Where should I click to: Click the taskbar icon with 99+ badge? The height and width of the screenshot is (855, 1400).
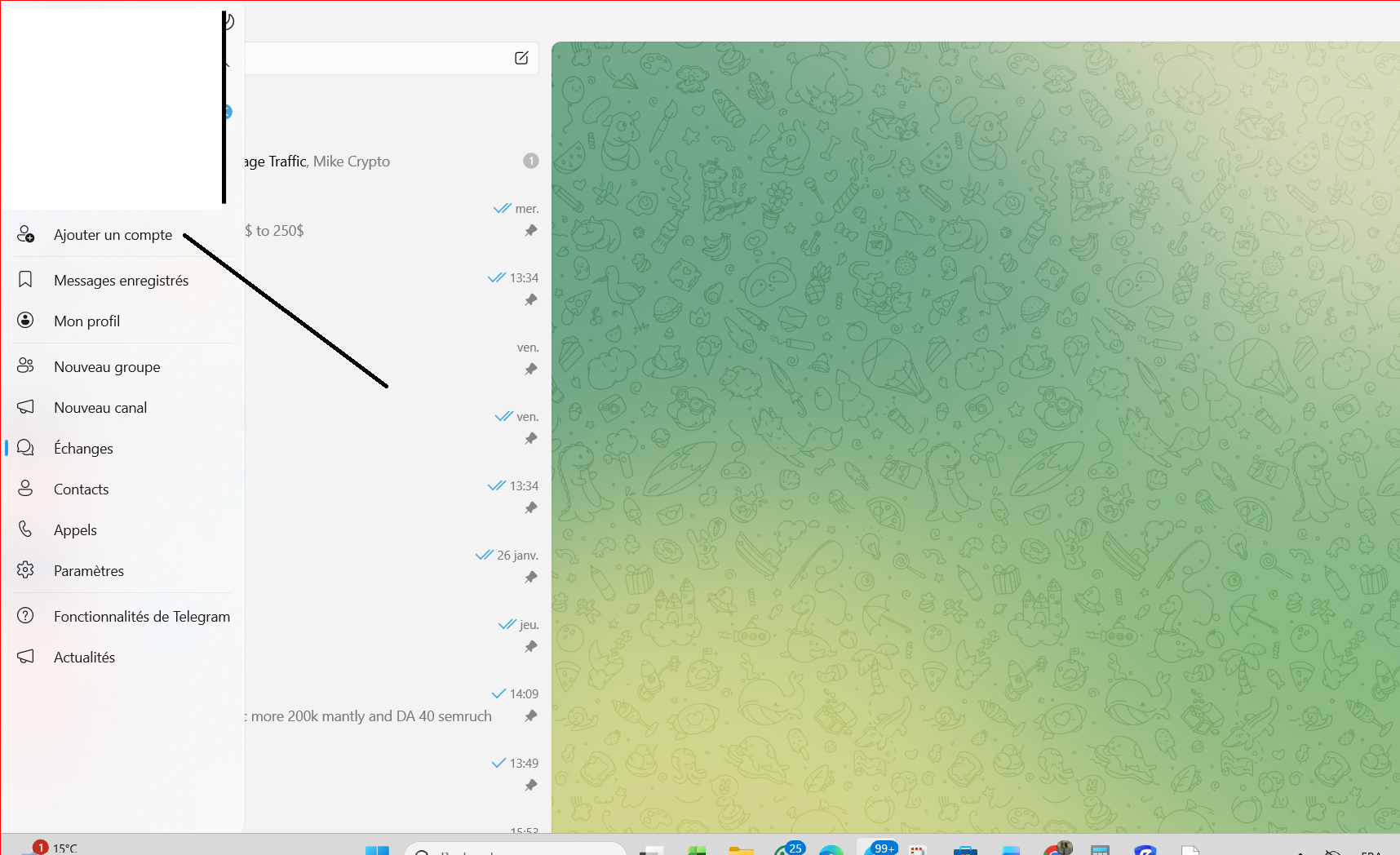(878, 848)
